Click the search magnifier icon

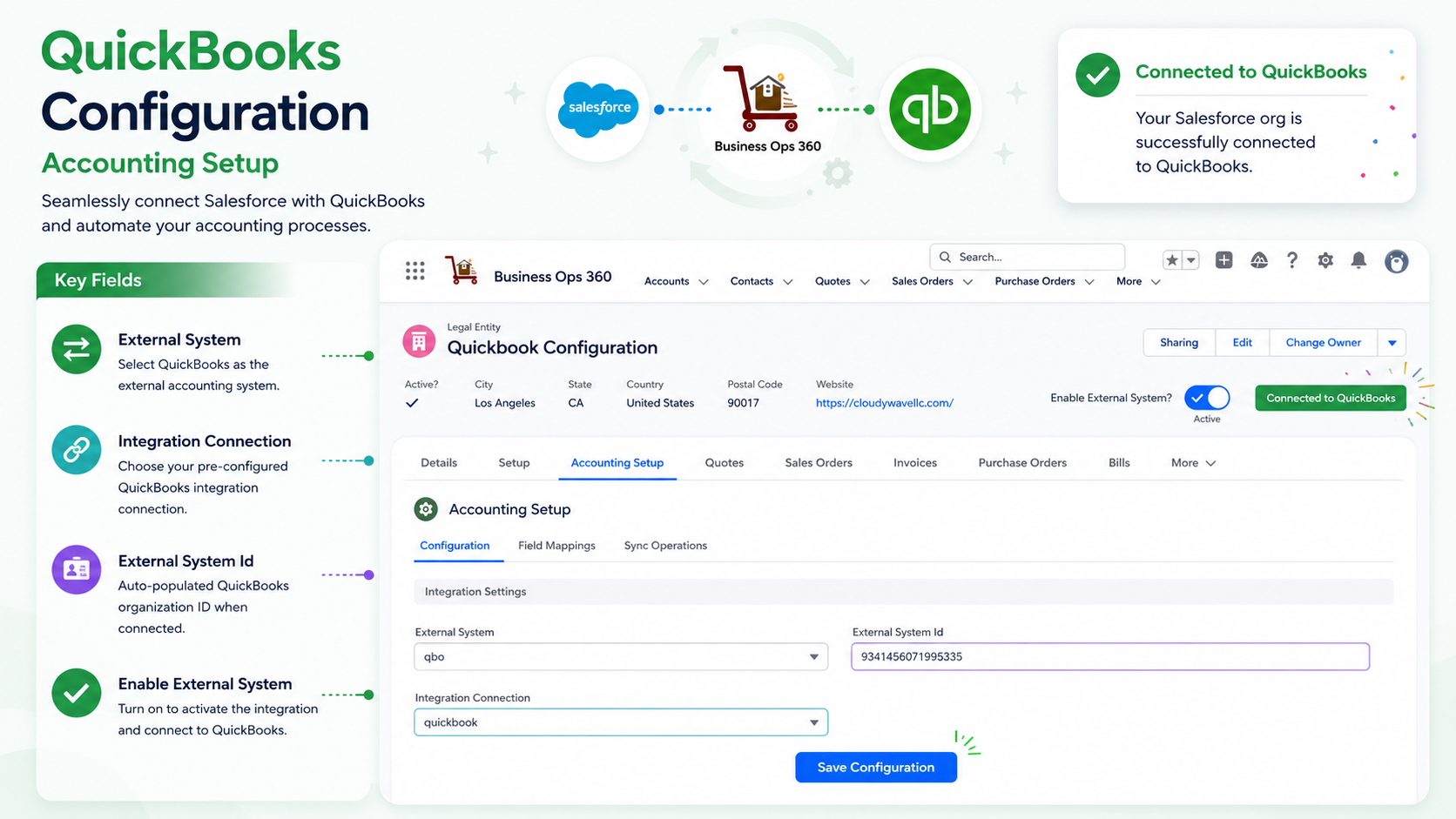click(945, 257)
